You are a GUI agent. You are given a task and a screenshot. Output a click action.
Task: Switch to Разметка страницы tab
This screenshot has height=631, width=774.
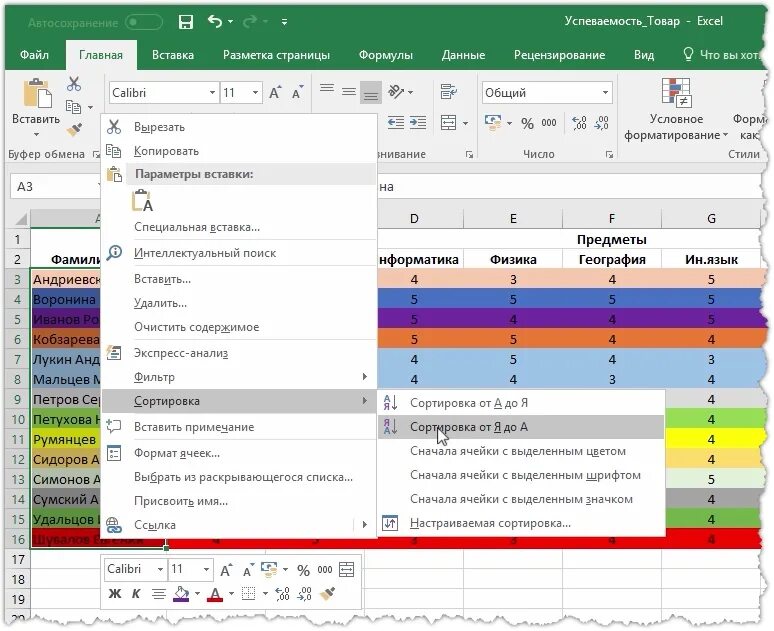tap(276, 55)
